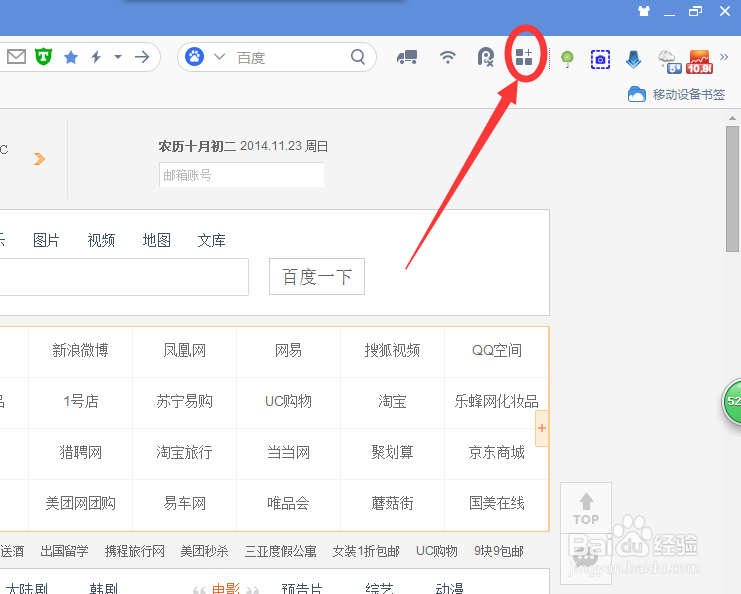
Task: Click the vertical scrollbar thumb
Action: (732, 189)
